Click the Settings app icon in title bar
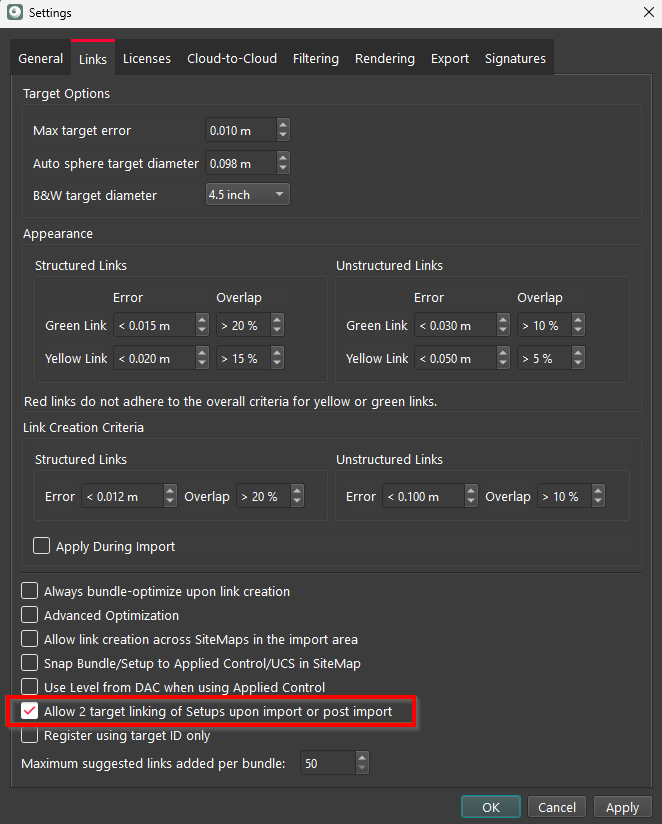Screen dimensions: 662x824 pos(15,13)
